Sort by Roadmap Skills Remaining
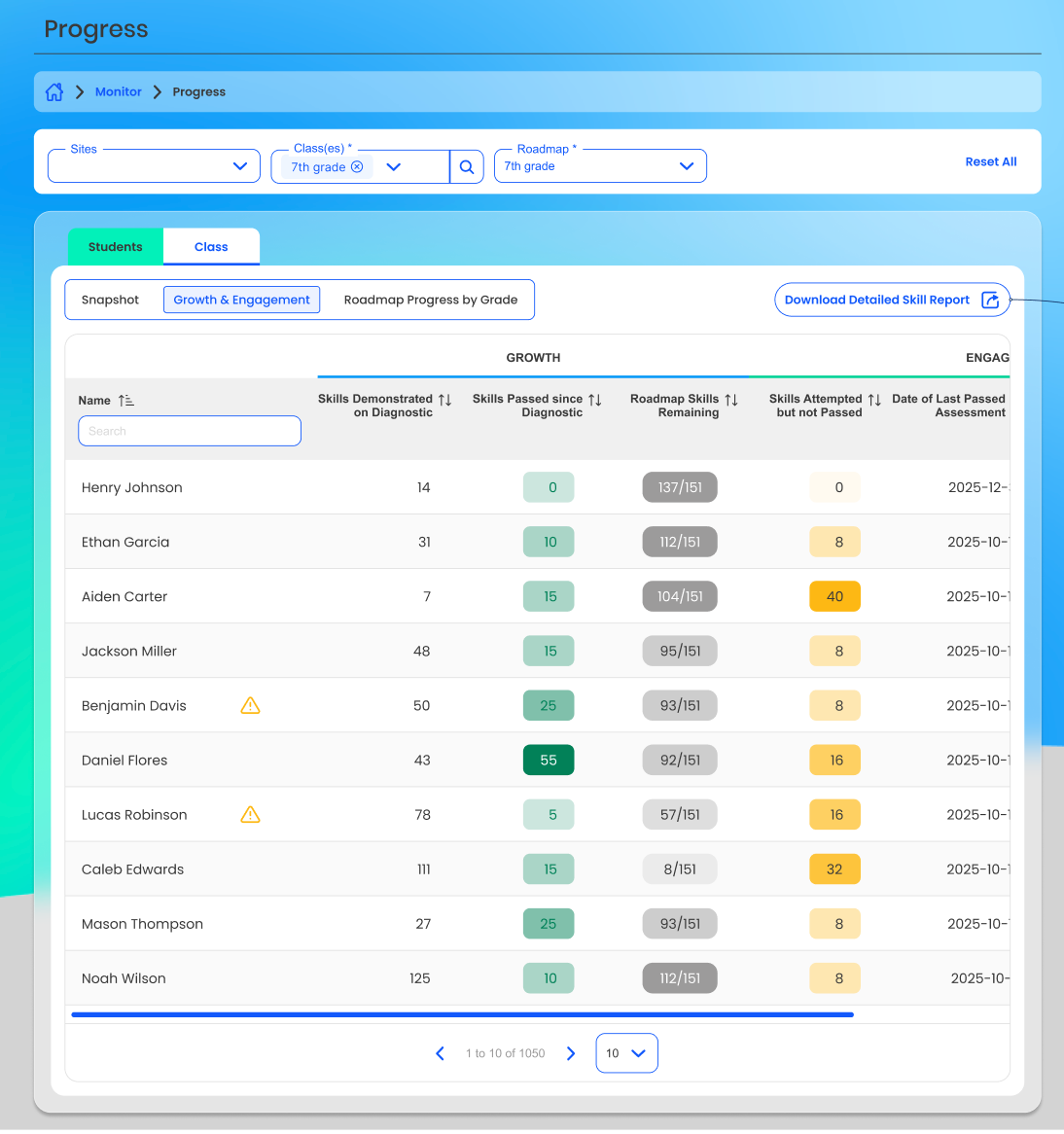 click(731, 399)
